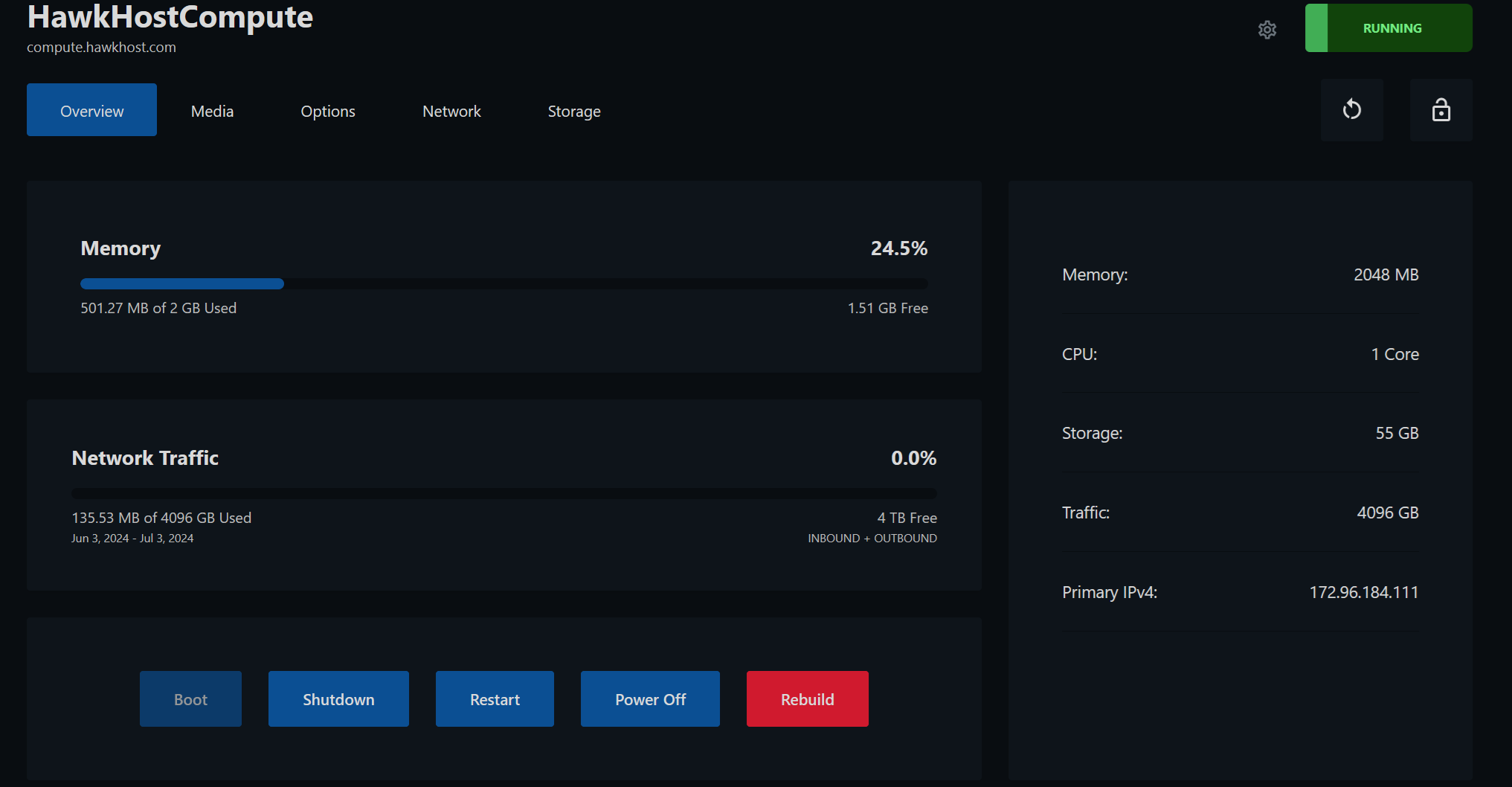The width and height of the screenshot is (1512, 787).
Task: Click the Shutdown button
Action: pyautogui.click(x=338, y=699)
